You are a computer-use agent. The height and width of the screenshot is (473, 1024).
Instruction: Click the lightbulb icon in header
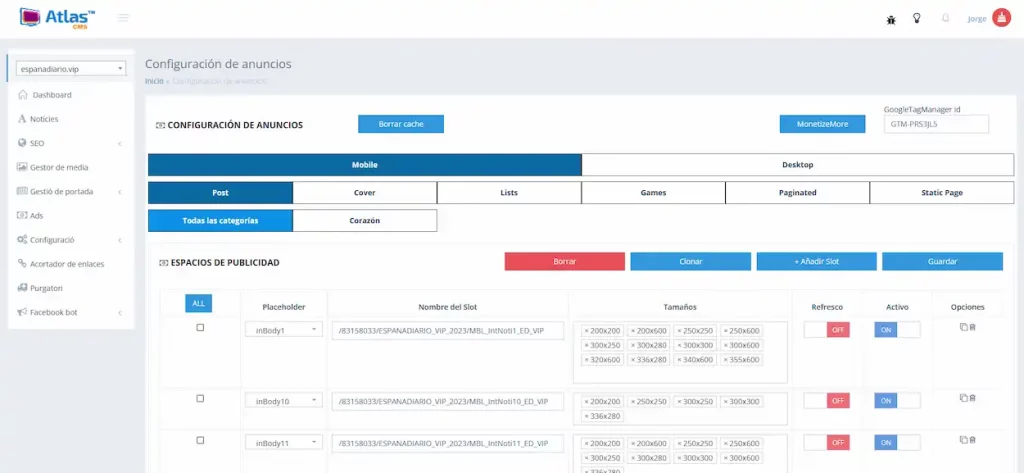point(916,18)
